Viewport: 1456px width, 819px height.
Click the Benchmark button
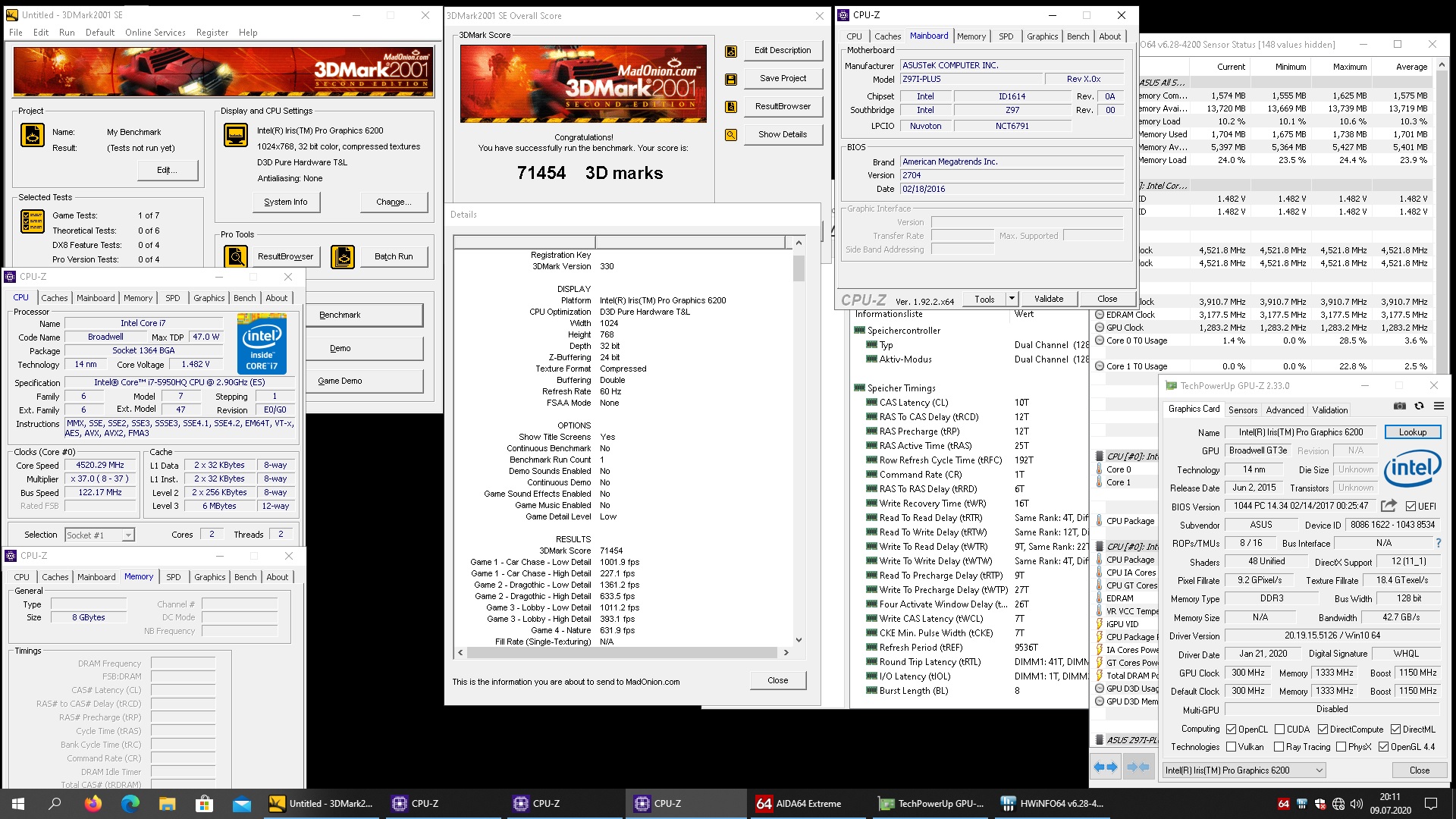click(x=364, y=315)
